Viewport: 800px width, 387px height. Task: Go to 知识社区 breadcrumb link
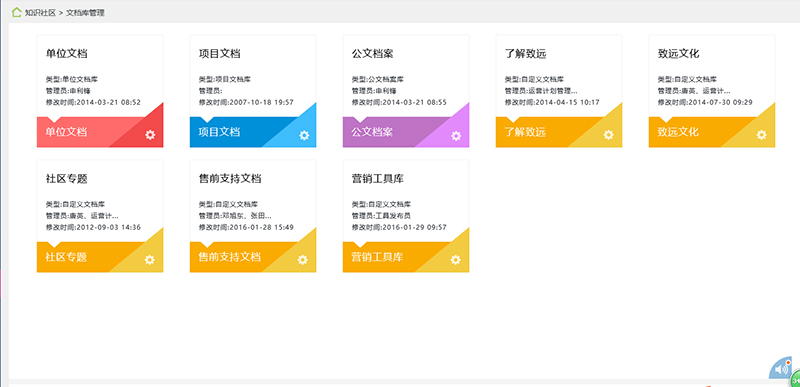pyautogui.click(x=40, y=13)
